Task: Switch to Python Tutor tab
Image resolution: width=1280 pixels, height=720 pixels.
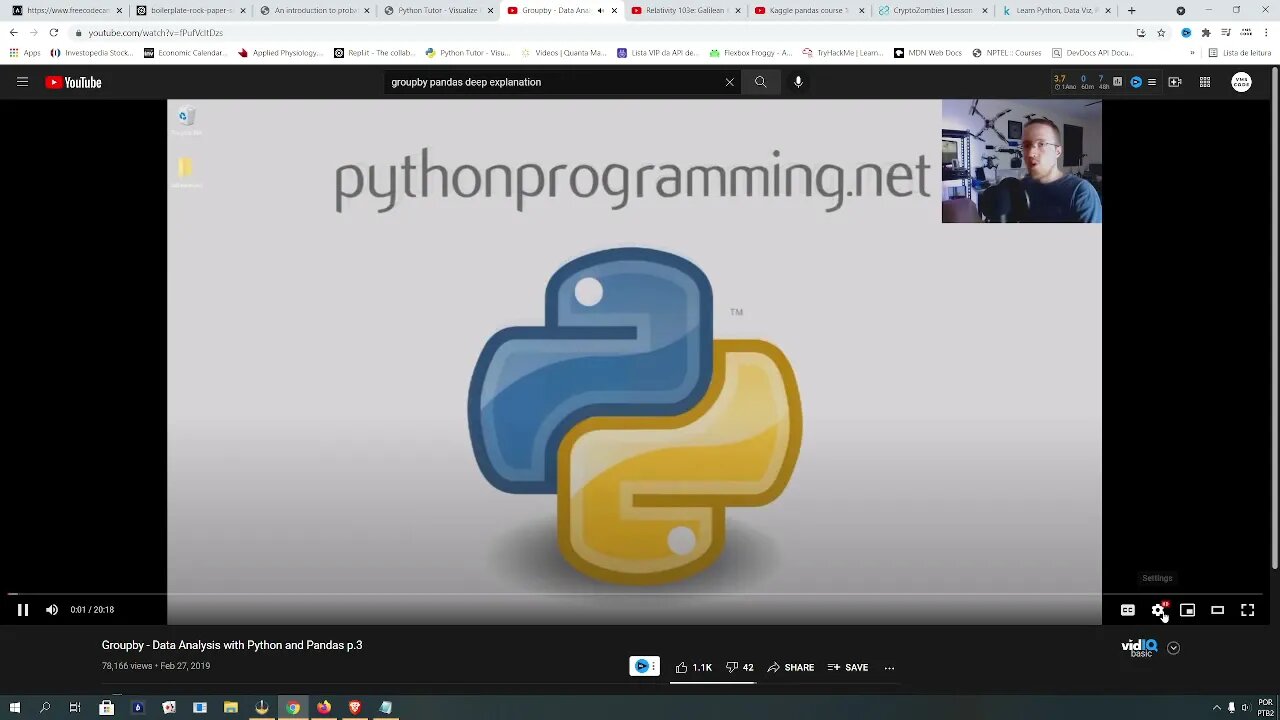Action: [436, 10]
